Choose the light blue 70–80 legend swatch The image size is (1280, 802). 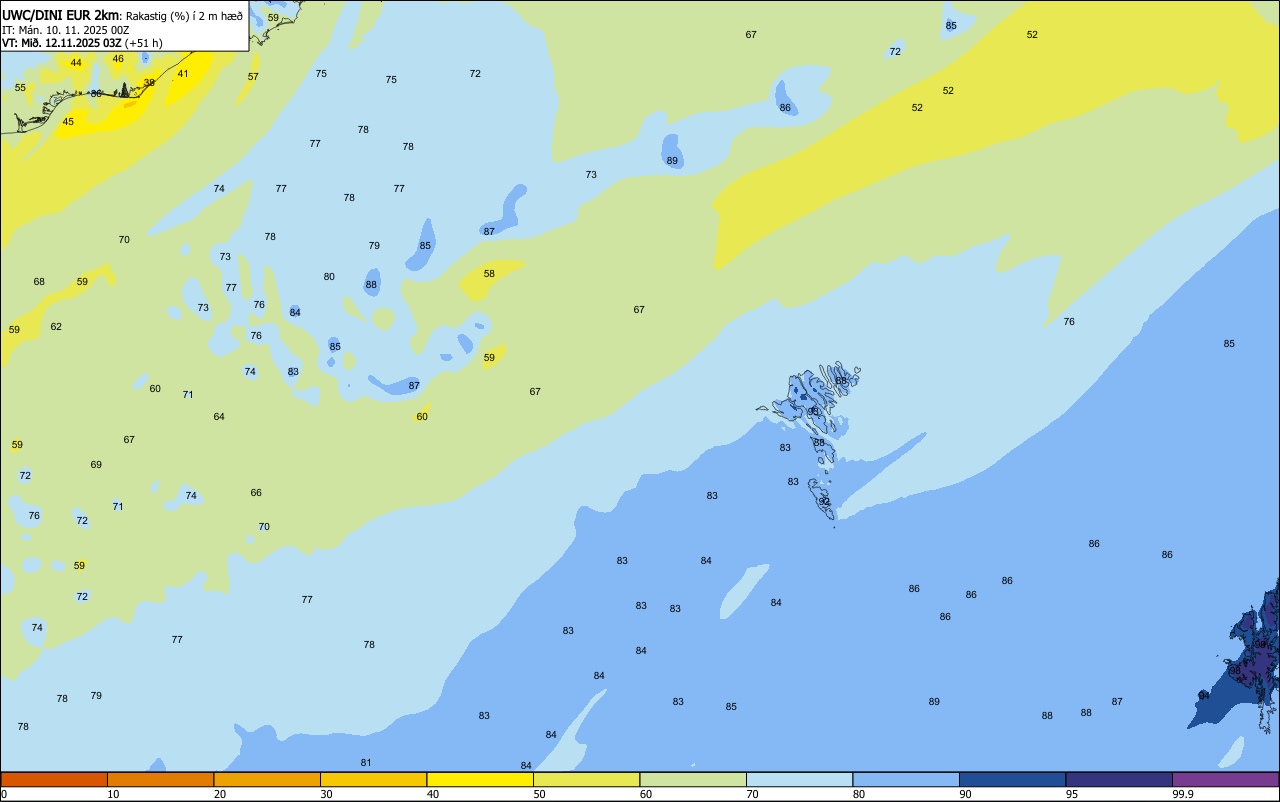point(799,779)
